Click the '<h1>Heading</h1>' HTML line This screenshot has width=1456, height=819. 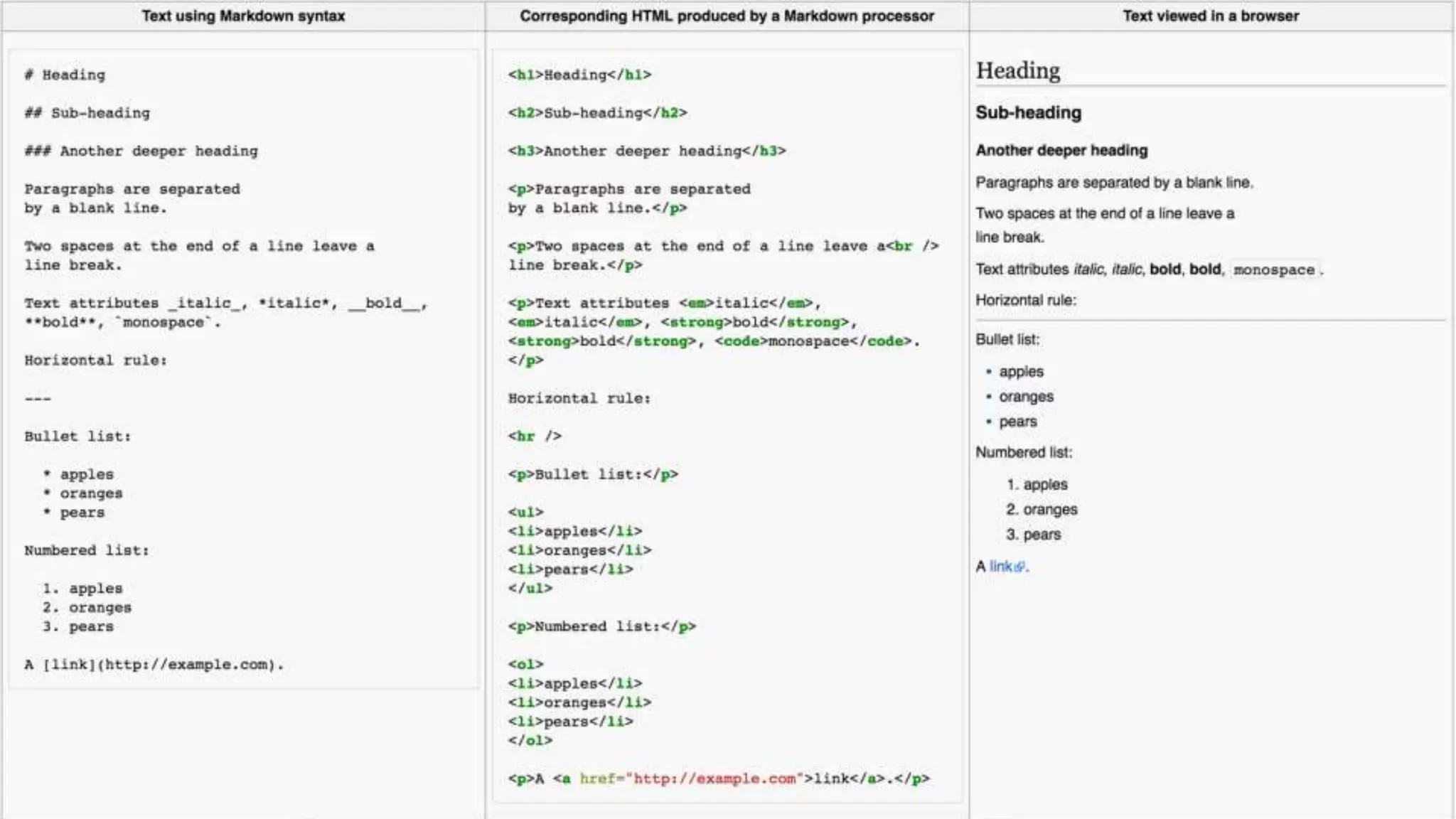(579, 75)
